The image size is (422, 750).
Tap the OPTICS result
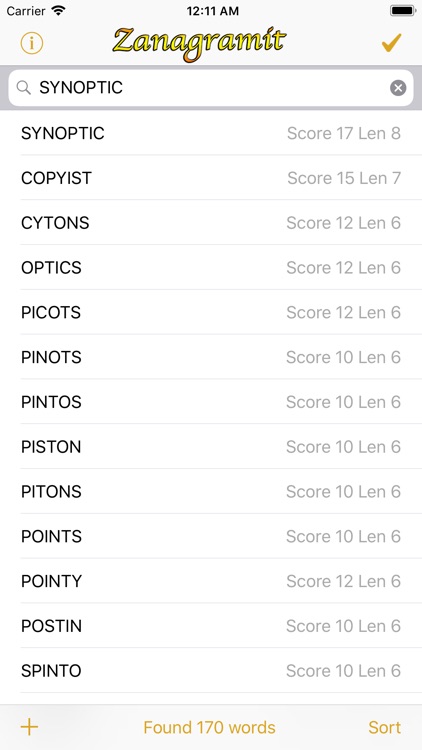coord(211,267)
